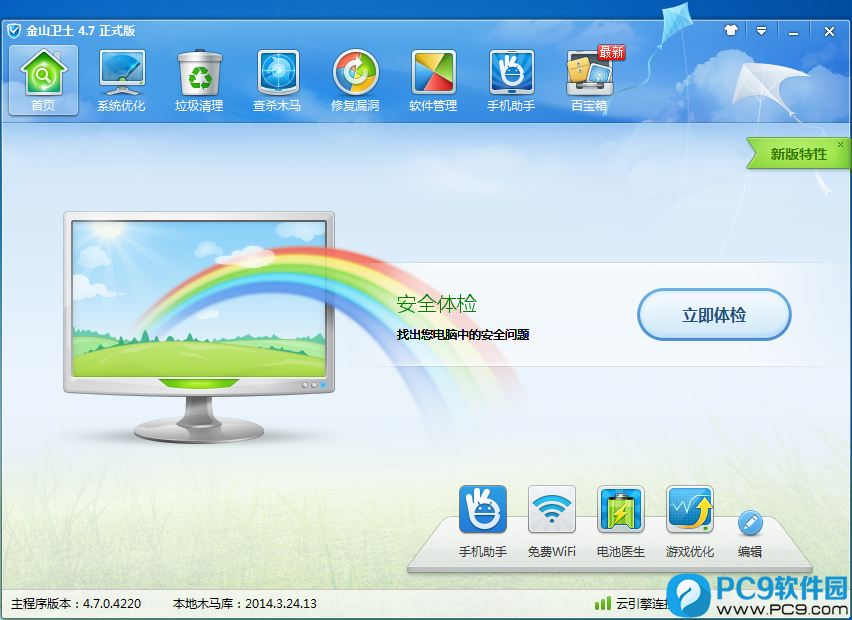Image resolution: width=852 pixels, height=620 pixels.
Task: Click the monitor rainbow illustration
Action: tap(199, 327)
